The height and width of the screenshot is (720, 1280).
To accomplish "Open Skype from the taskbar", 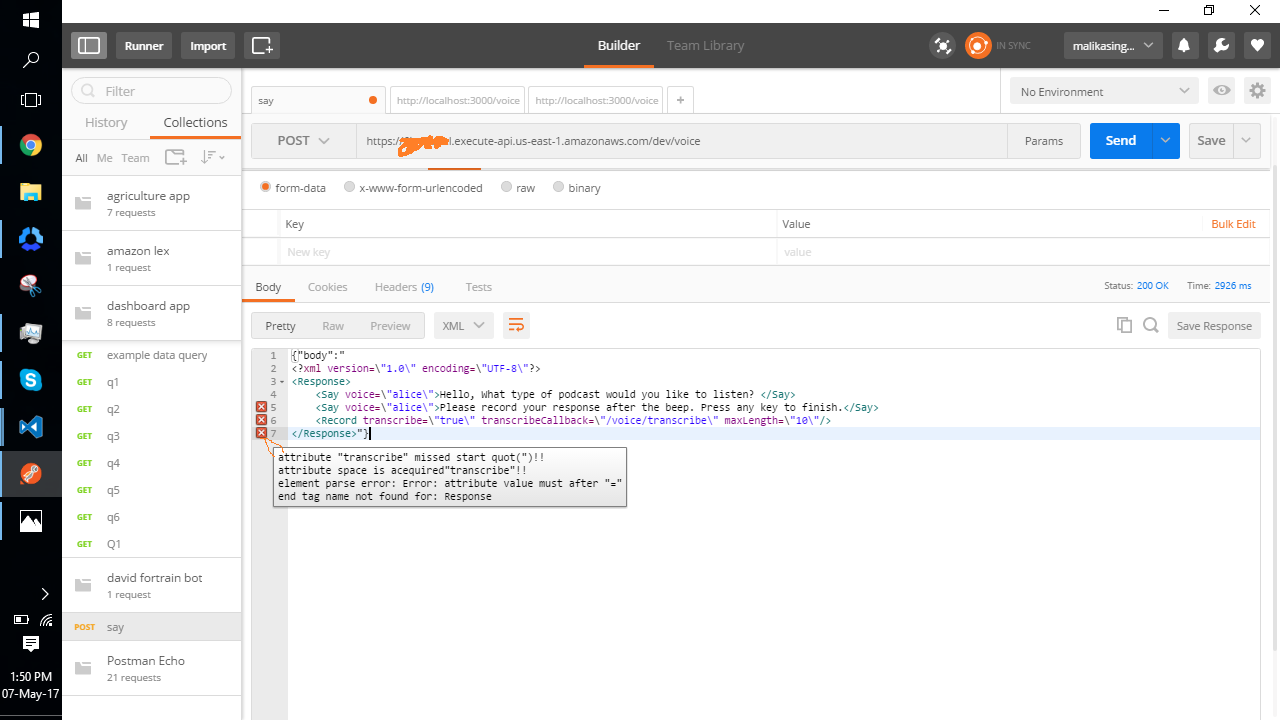I will (31, 380).
